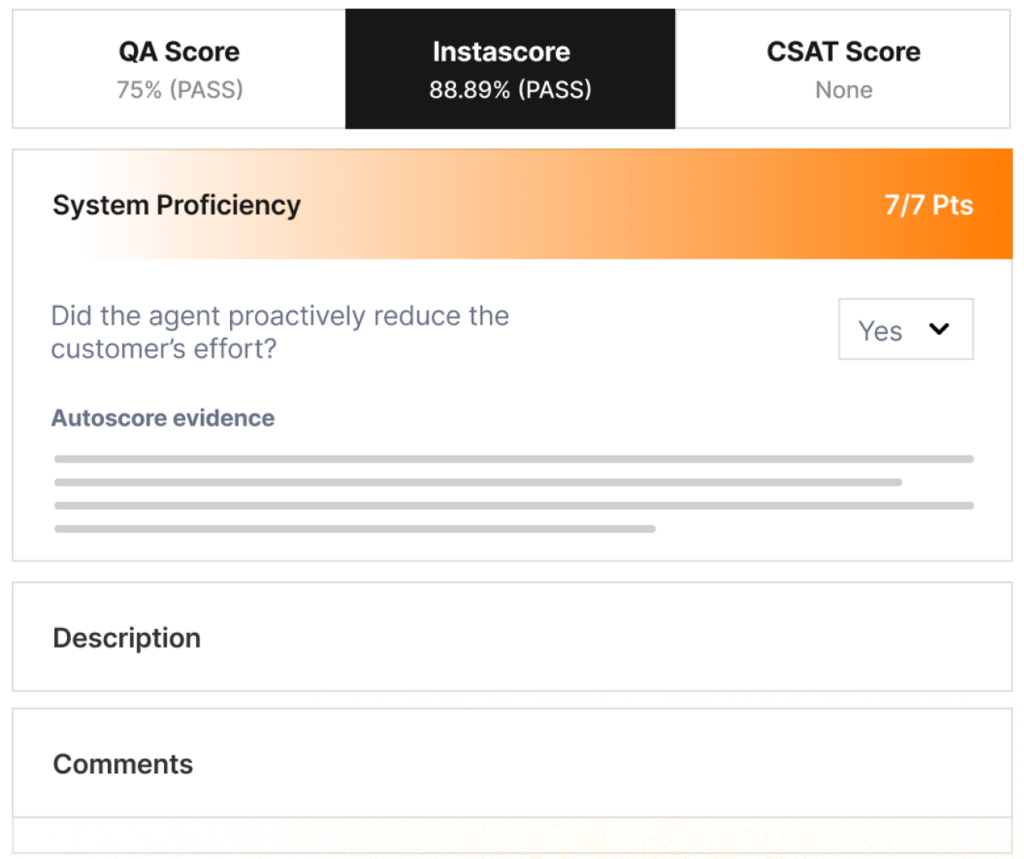
Task: Click the last, shortest evidence line
Action: [355, 528]
